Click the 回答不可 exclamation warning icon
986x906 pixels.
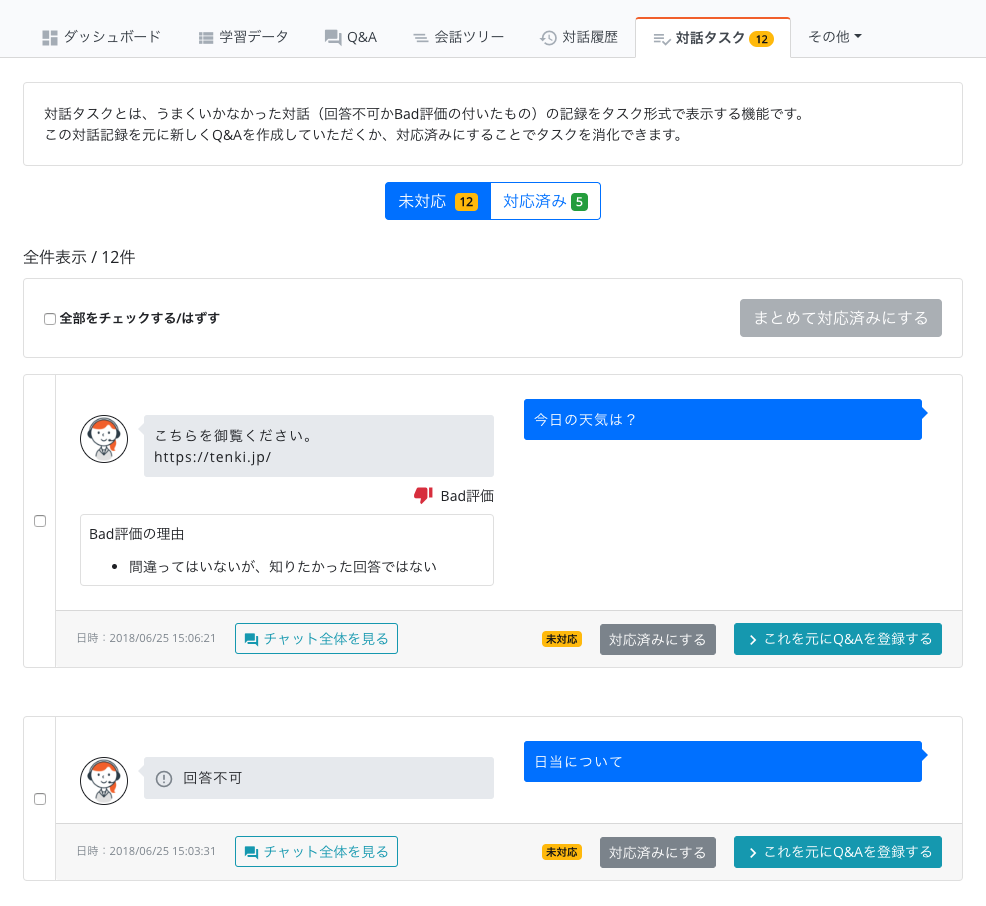[x=164, y=778]
